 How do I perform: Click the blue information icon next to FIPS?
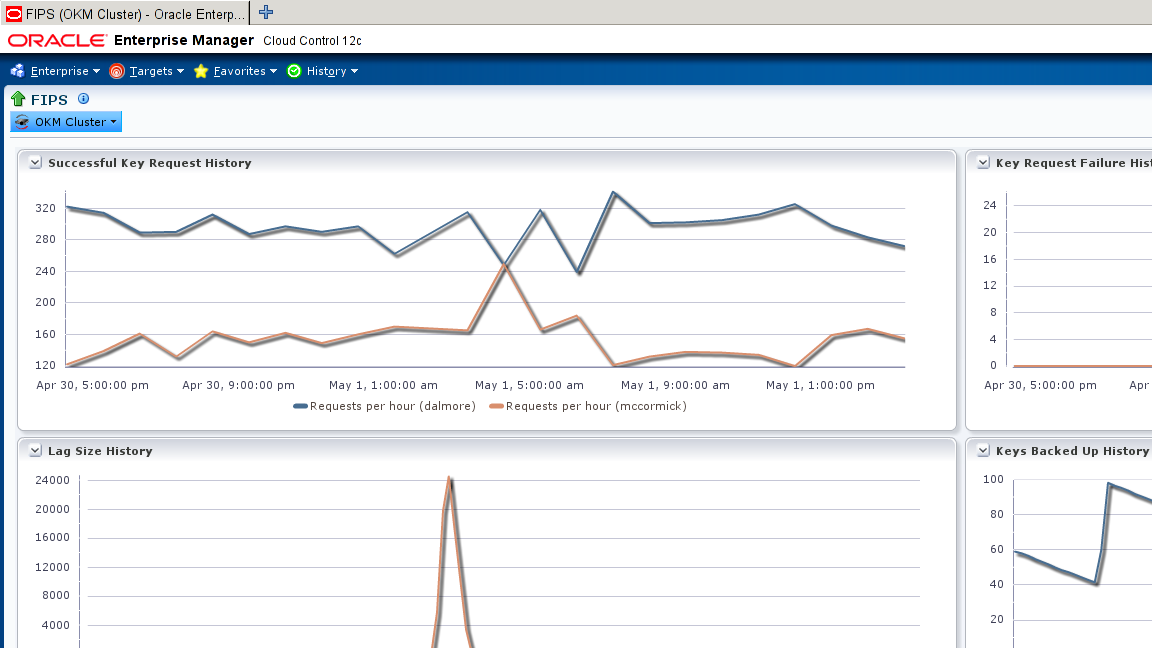(84, 98)
